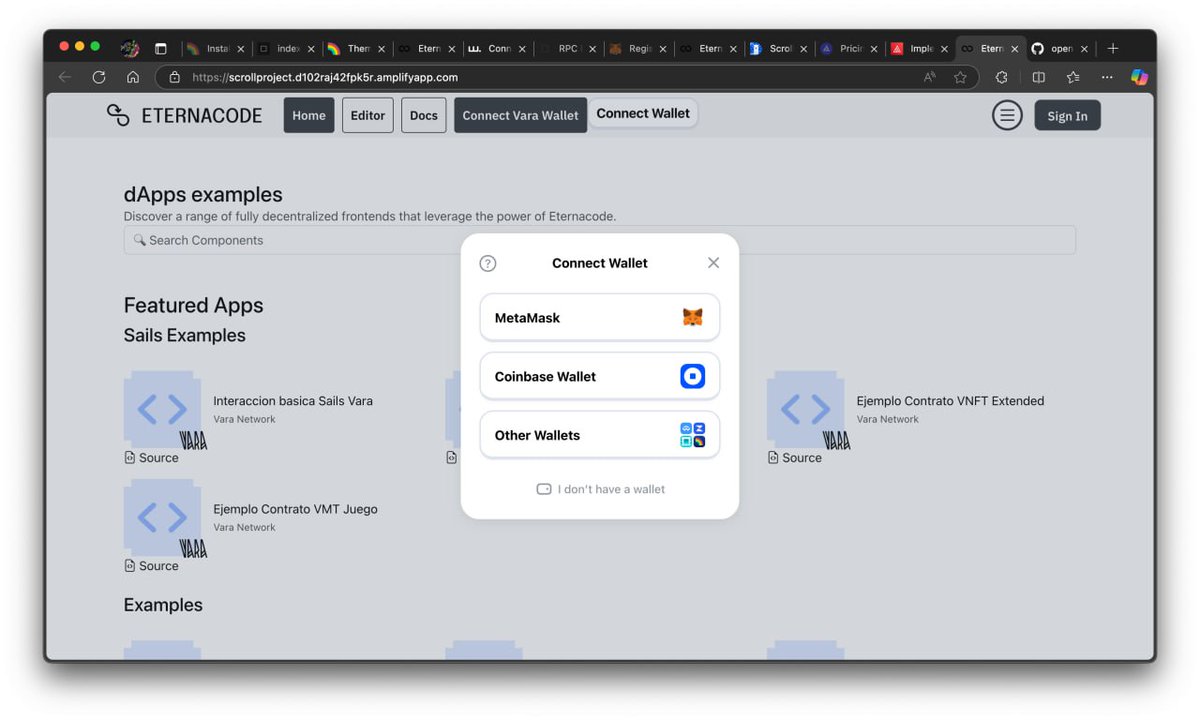1200x720 pixels.
Task: Click the dApps examples heading
Action: point(203,195)
